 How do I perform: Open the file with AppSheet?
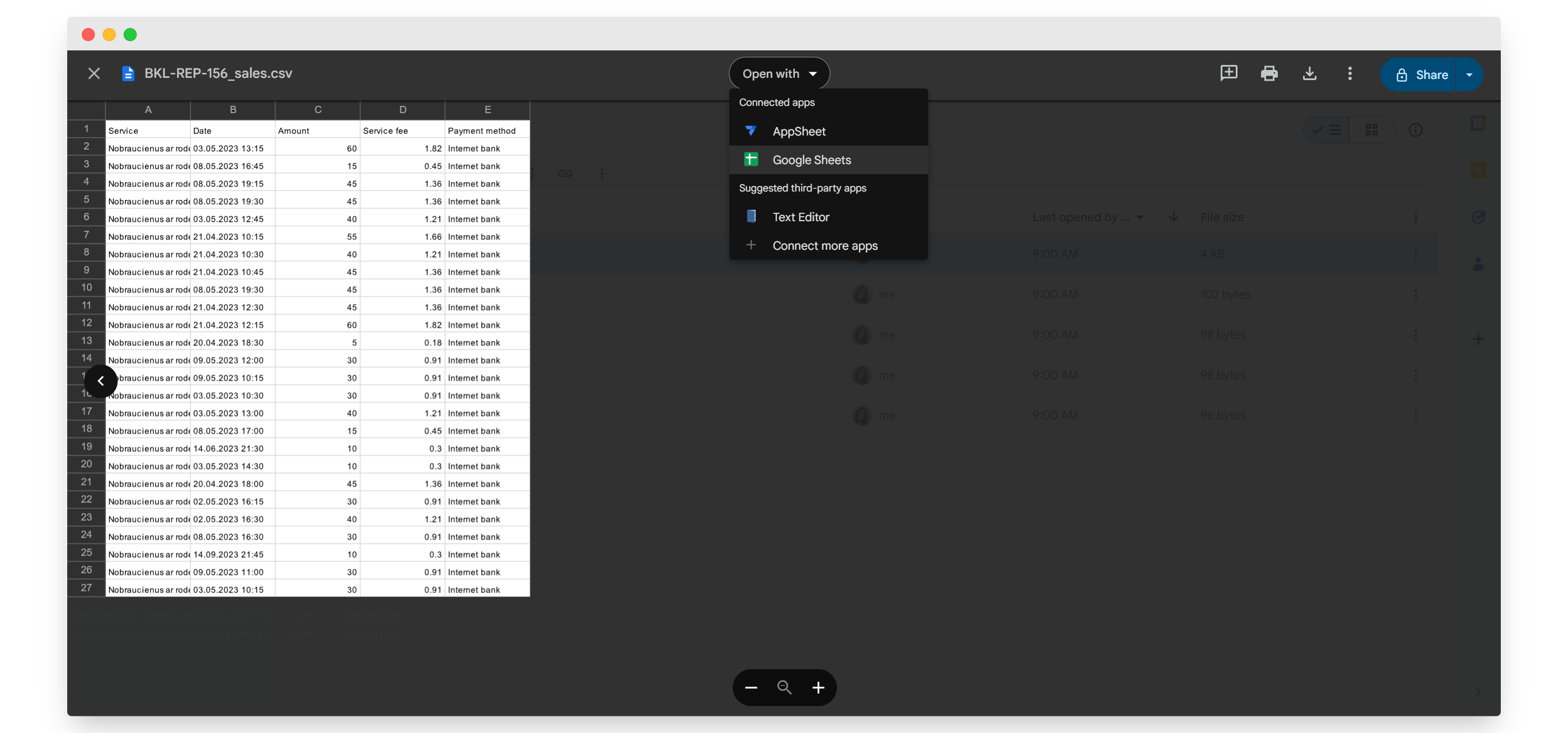click(799, 131)
